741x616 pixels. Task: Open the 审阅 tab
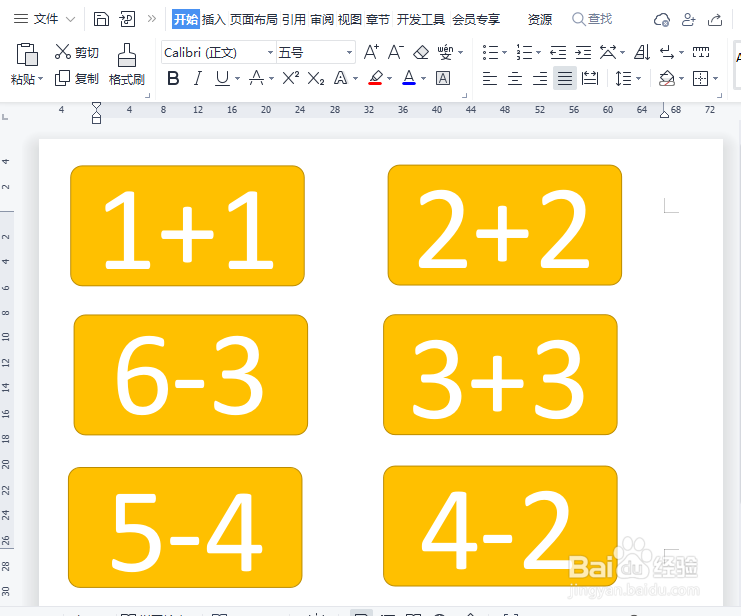pos(322,19)
